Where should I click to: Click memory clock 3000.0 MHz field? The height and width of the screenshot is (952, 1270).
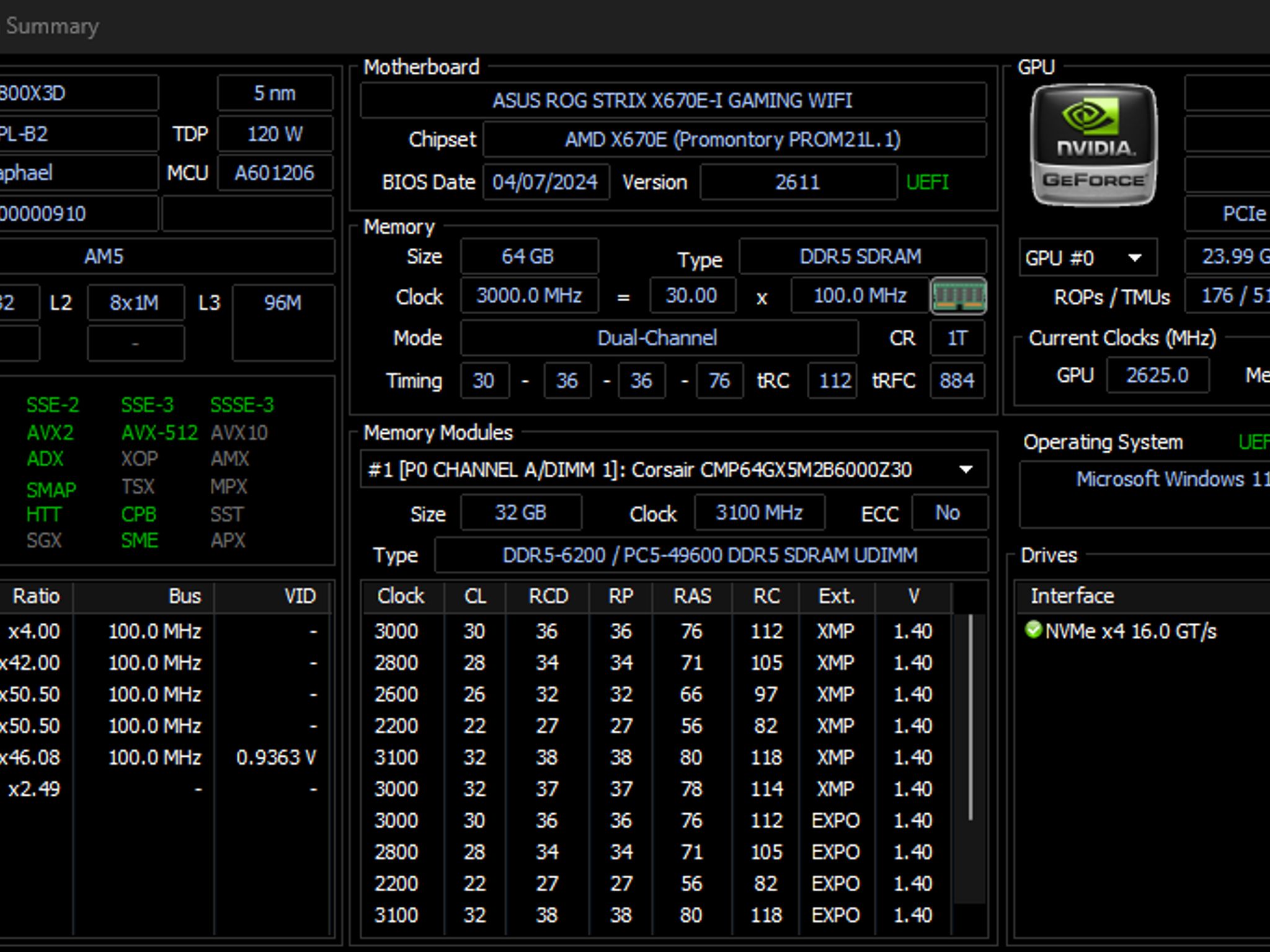[x=529, y=296]
